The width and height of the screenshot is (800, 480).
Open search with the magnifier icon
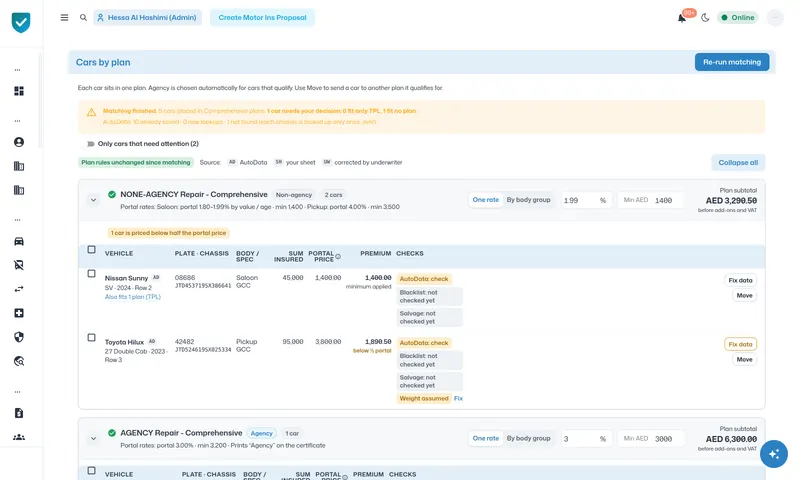(x=83, y=17)
